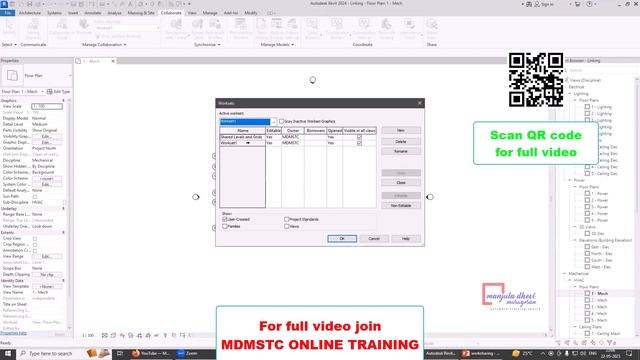The width and height of the screenshot is (640, 360).
Task: Click the Delete workset button
Action: tap(401, 141)
